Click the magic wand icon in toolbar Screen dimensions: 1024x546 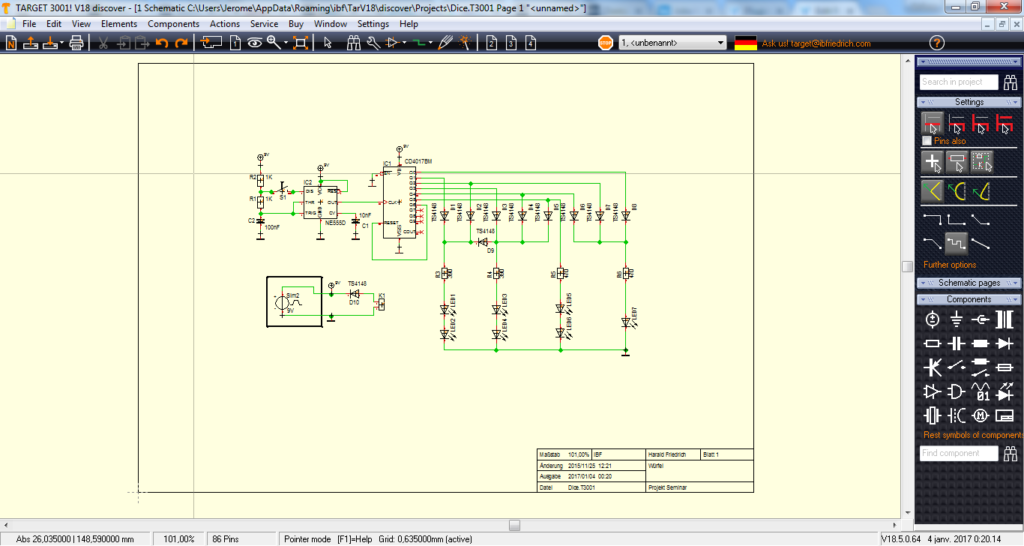tap(465, 43)
